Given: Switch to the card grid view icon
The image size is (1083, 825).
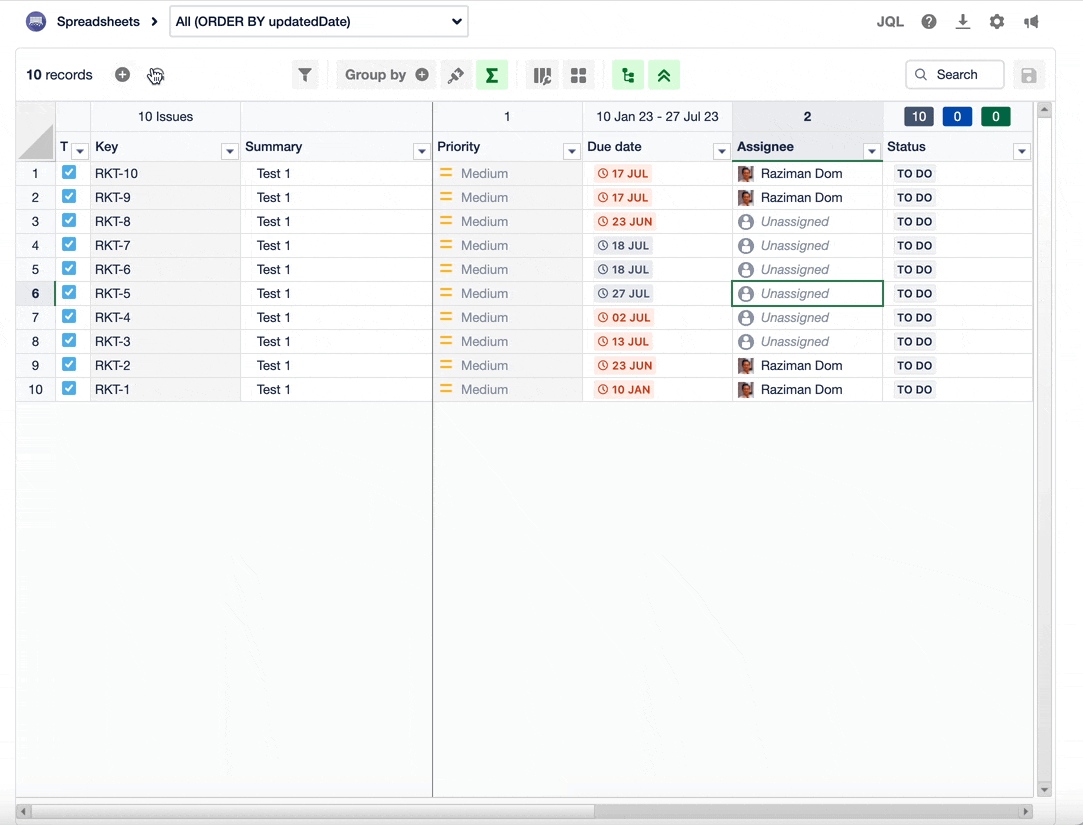Looking at the screenshot, I should [x=578, y=75].
